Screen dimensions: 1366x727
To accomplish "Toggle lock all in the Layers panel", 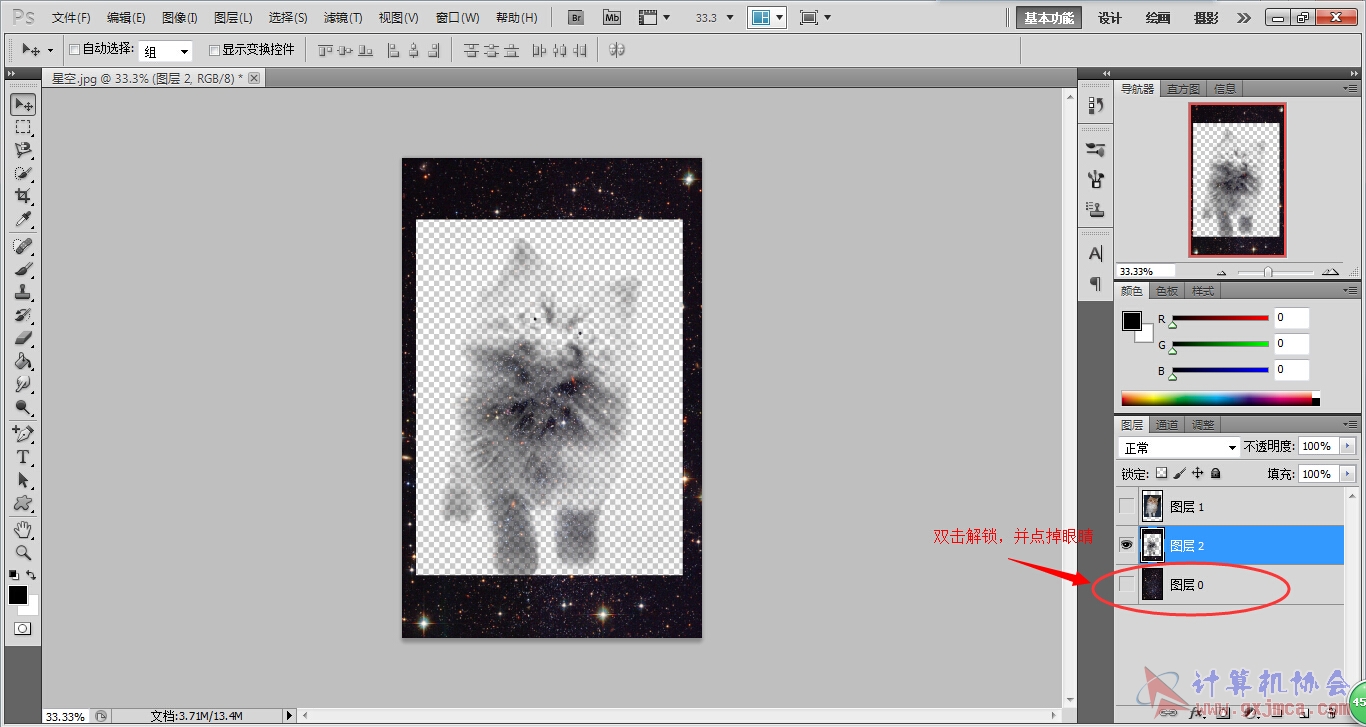I will pos(1216,473).
